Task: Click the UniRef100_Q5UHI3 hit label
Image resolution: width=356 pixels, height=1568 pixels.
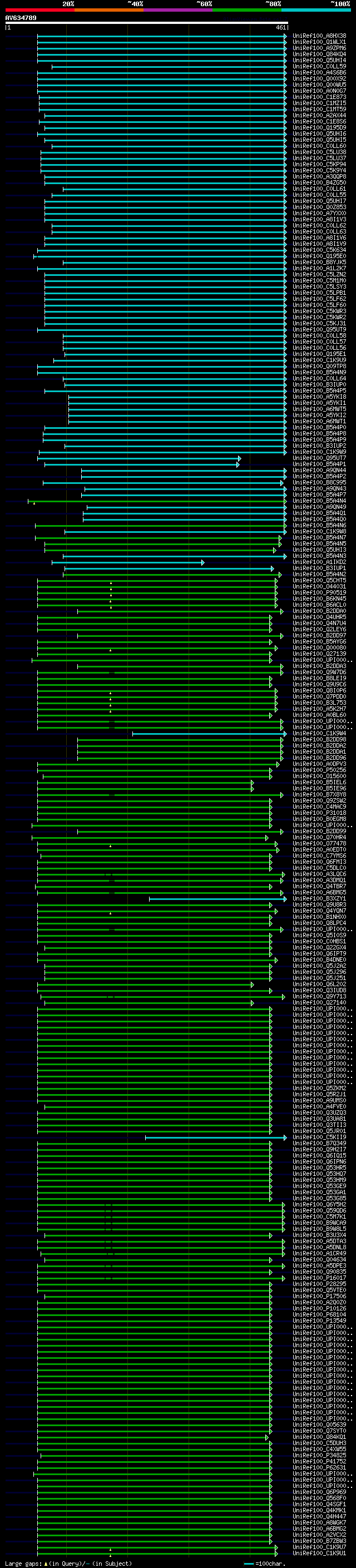Action: 319,550
